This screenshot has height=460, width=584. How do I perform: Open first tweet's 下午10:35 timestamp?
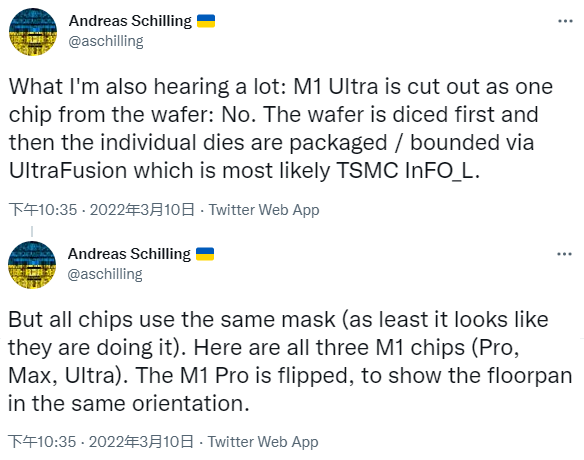[43, 210]
